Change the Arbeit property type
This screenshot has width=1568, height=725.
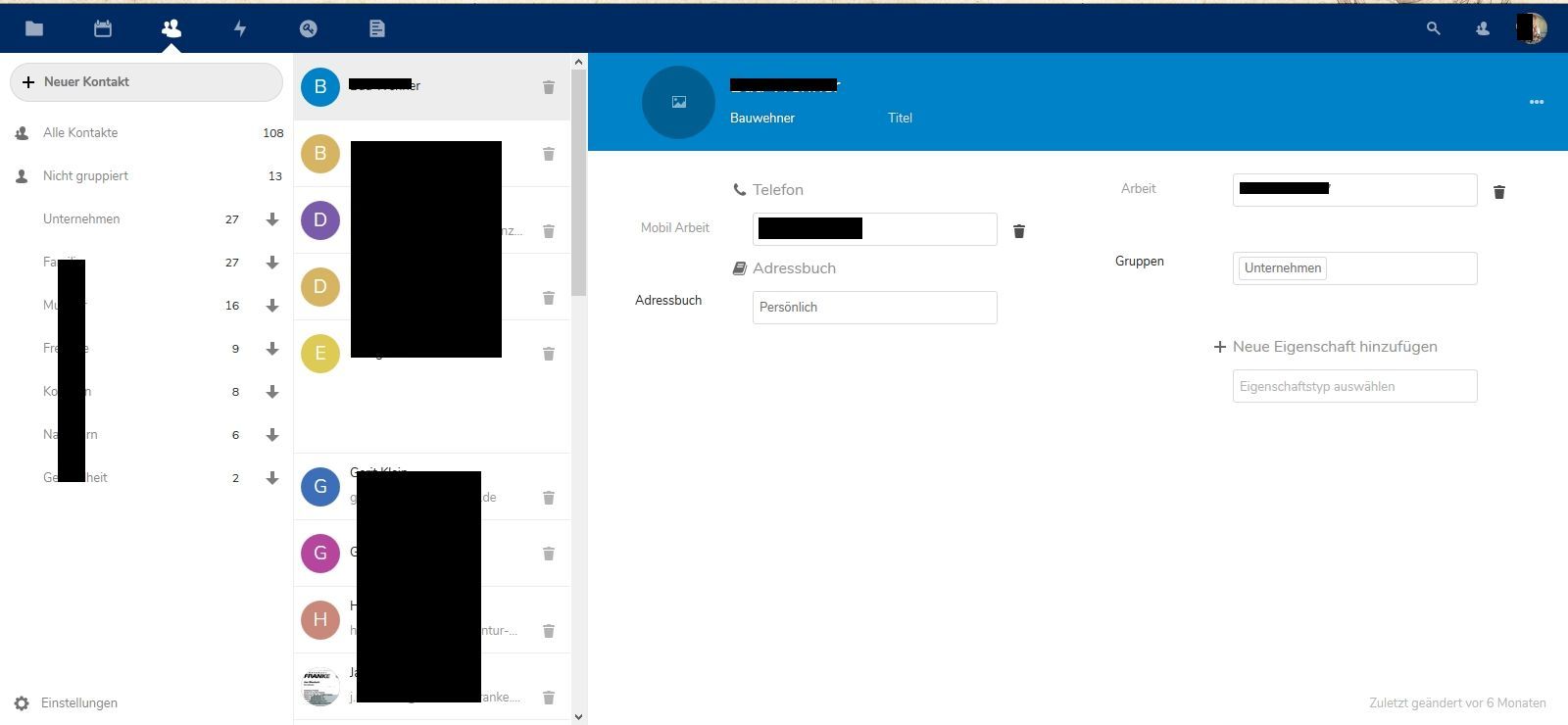pos(1139,189)
